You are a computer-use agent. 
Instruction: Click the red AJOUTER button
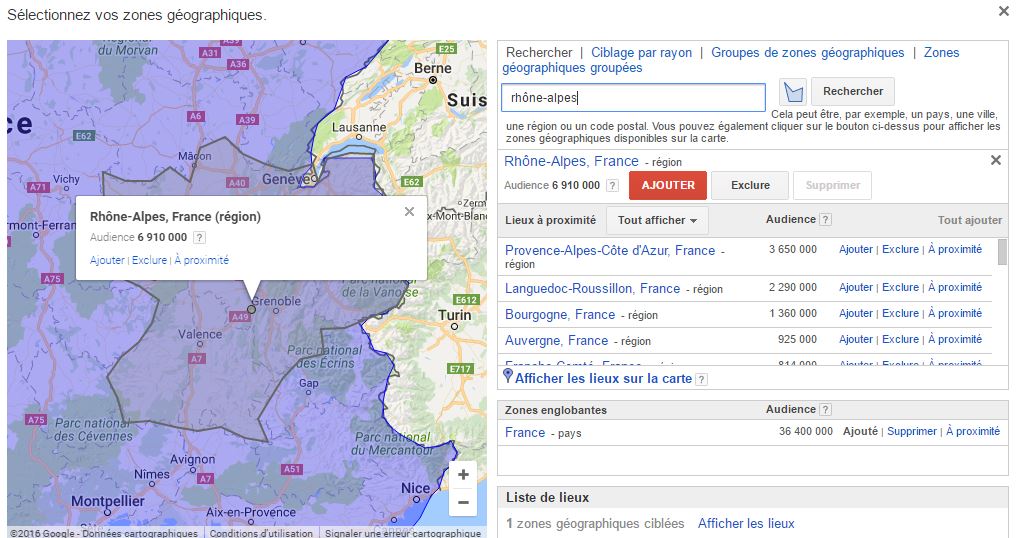pyautogui.click(x=668, y=185)
